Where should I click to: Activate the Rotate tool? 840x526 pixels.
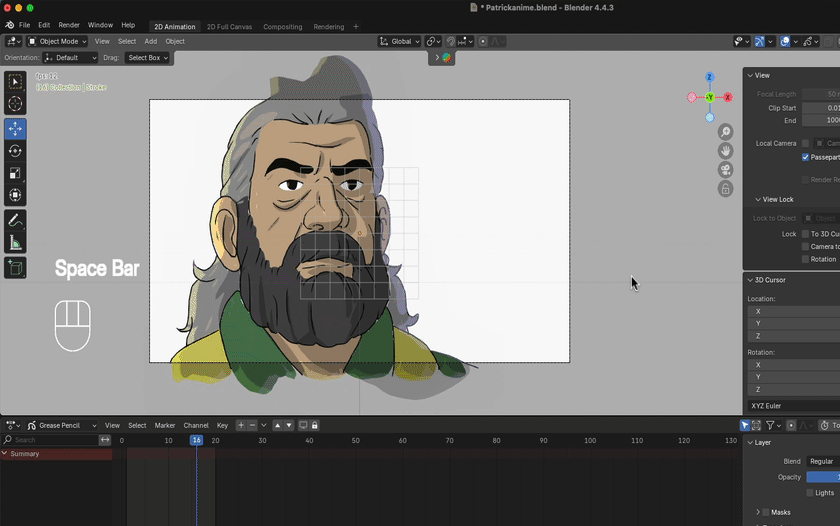point(15,151)
